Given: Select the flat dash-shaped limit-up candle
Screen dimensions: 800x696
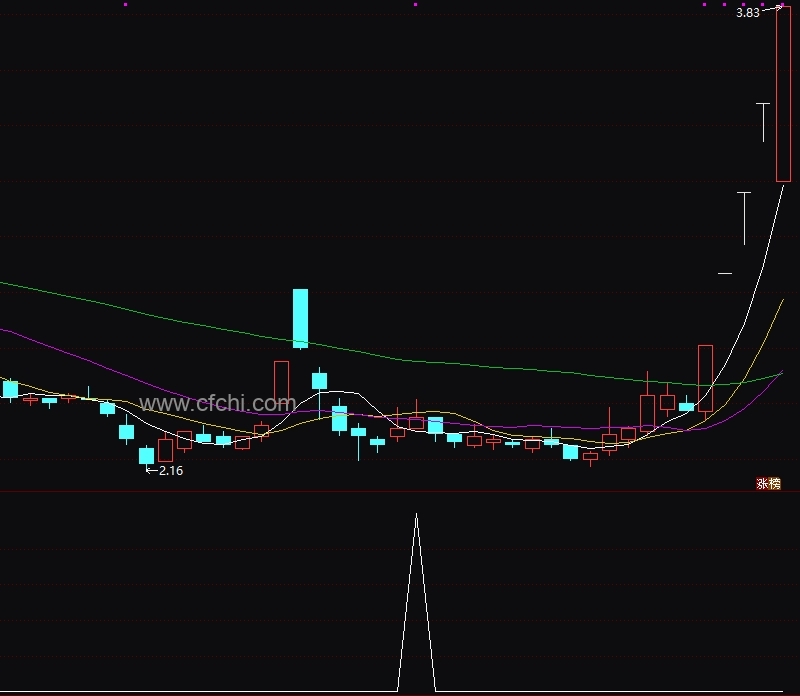Looking at the screenshot, I should point(725,274).
